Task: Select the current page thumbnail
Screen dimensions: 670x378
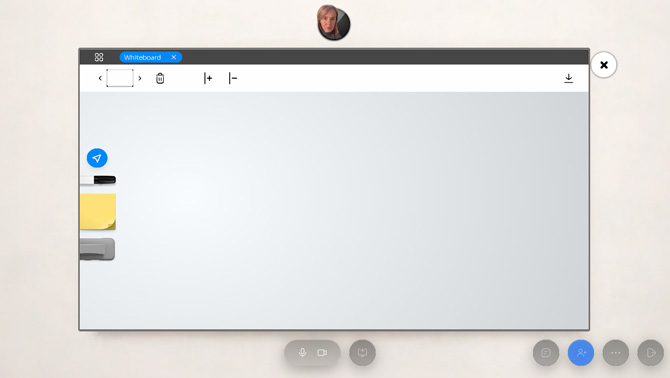Action: coord(120,78)
